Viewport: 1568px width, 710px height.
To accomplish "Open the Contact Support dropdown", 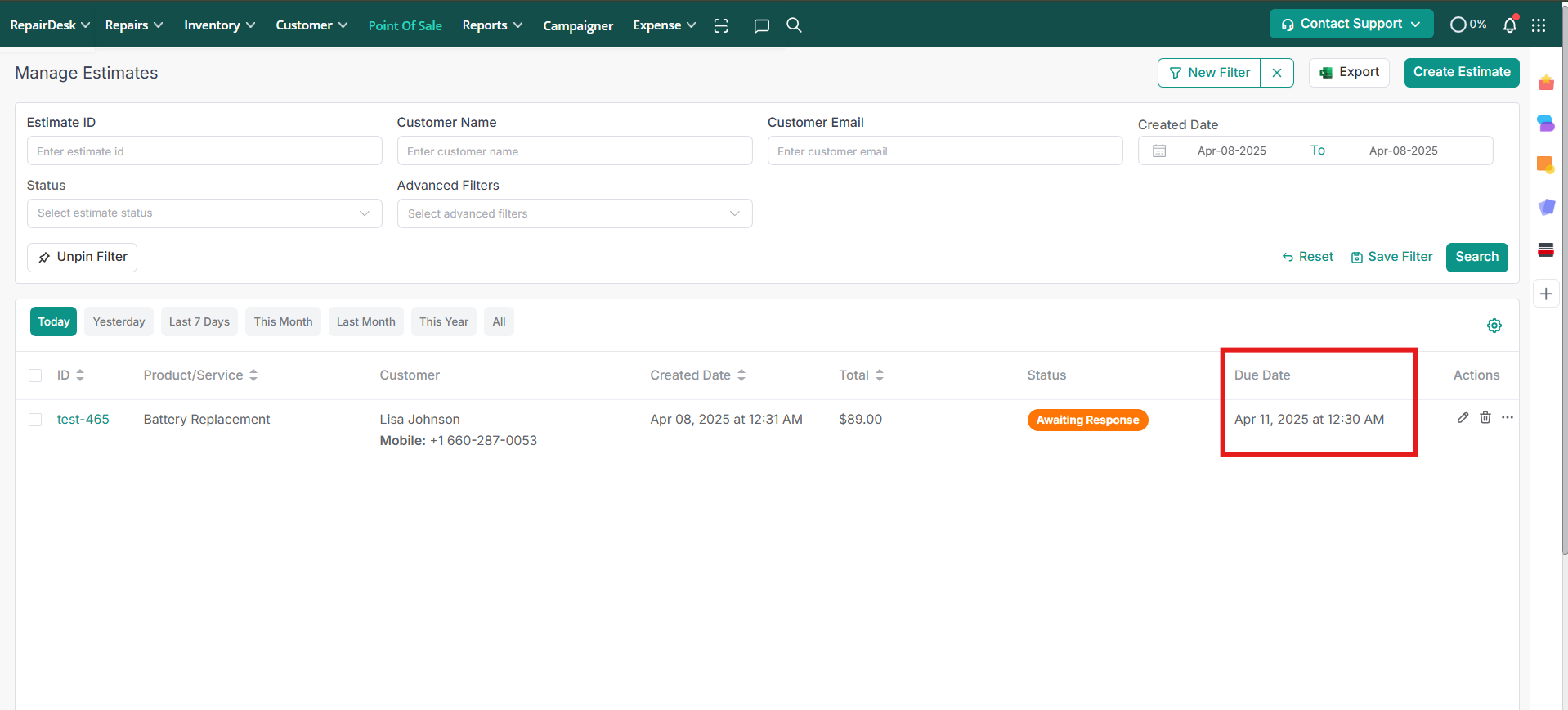I will 1351,24.
